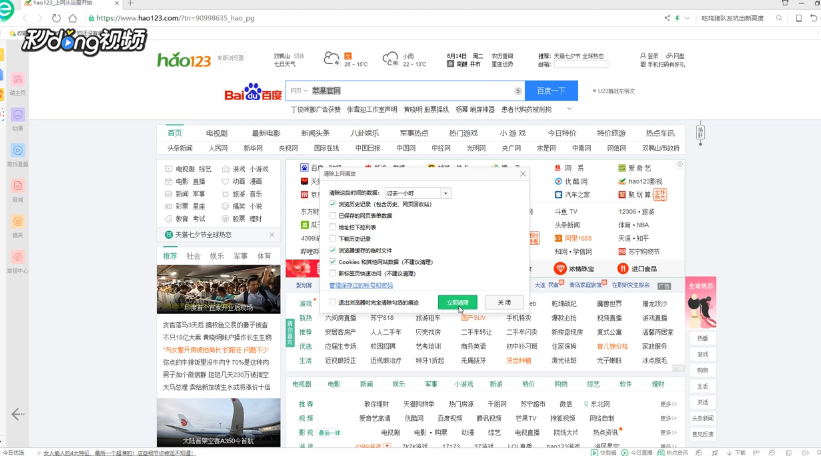Select the 首页 navigation tab
Viewport: 821px width, 456px height.
(x=175, y=133)
